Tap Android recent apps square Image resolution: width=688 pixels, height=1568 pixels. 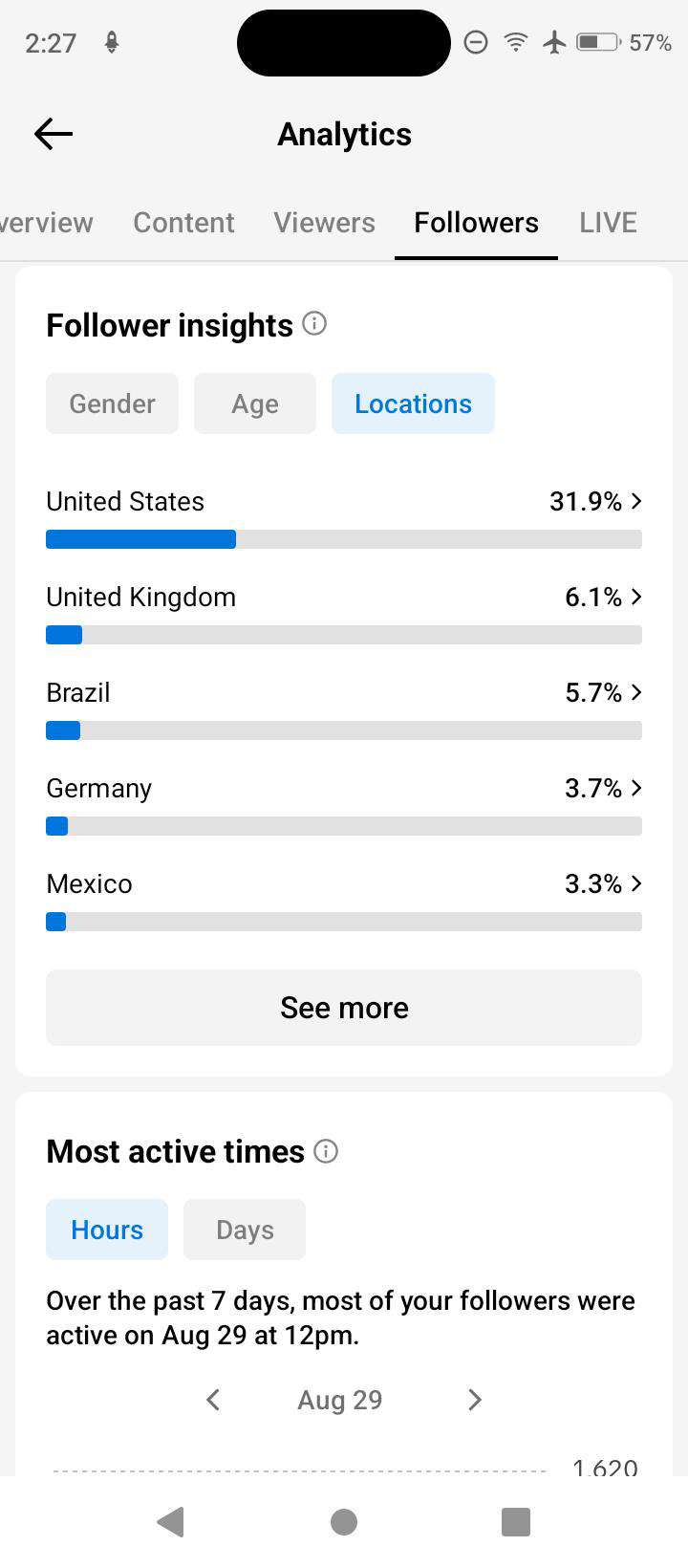516,1521
